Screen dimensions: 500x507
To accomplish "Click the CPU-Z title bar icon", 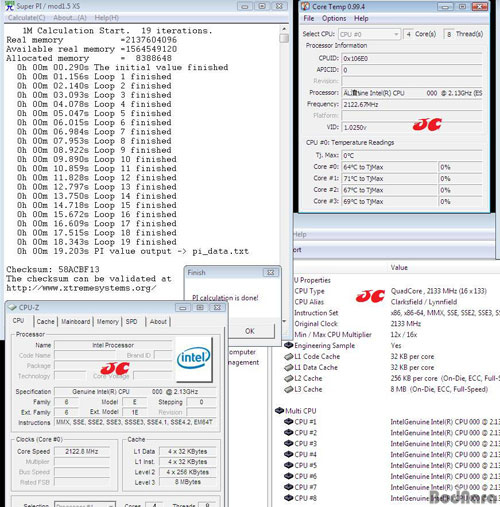I will tap(12, 307).
